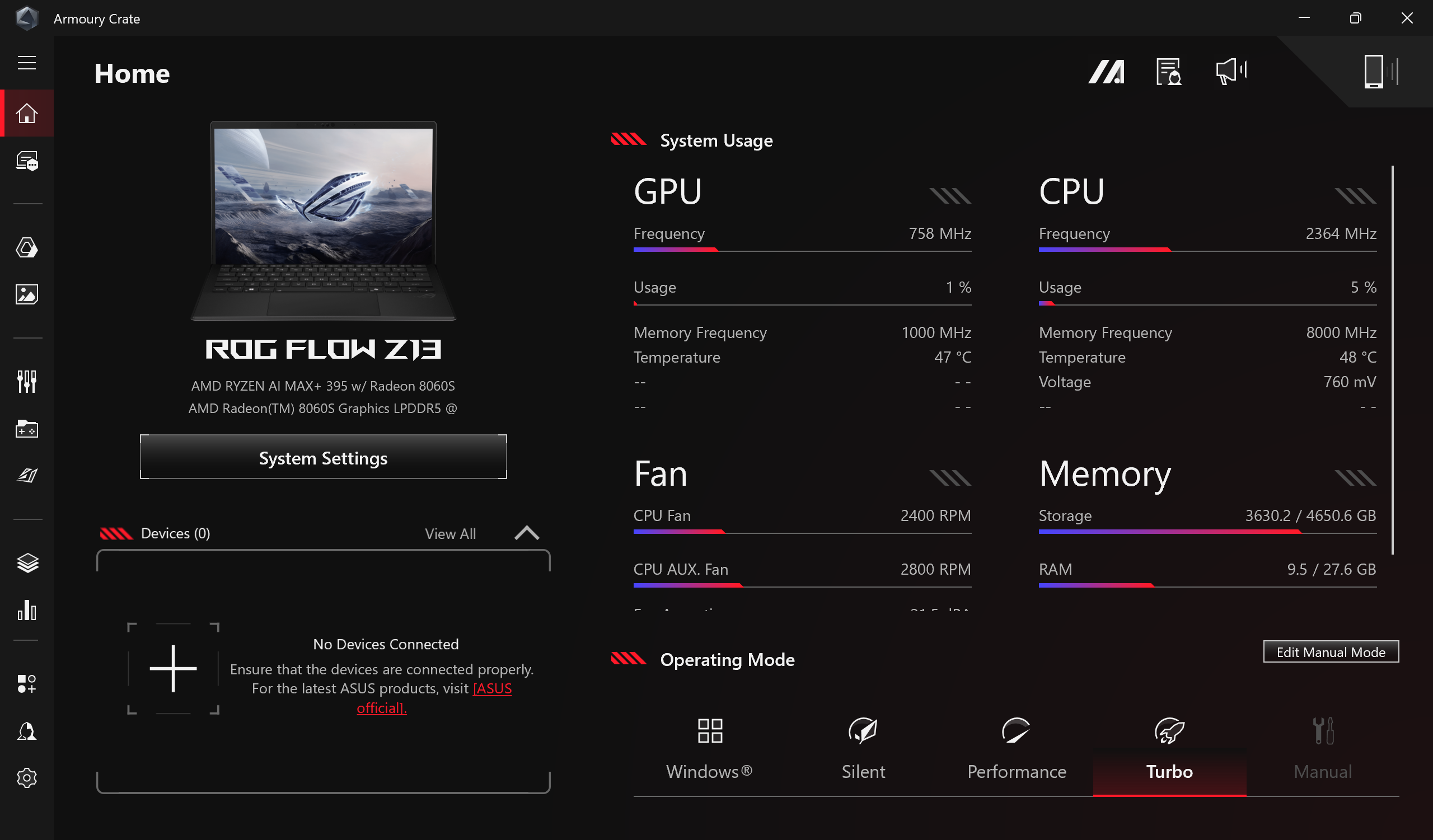Open the Settings gear in sidebar
The width and height of the screenshot is (1433, 840).
coord(27,777)
